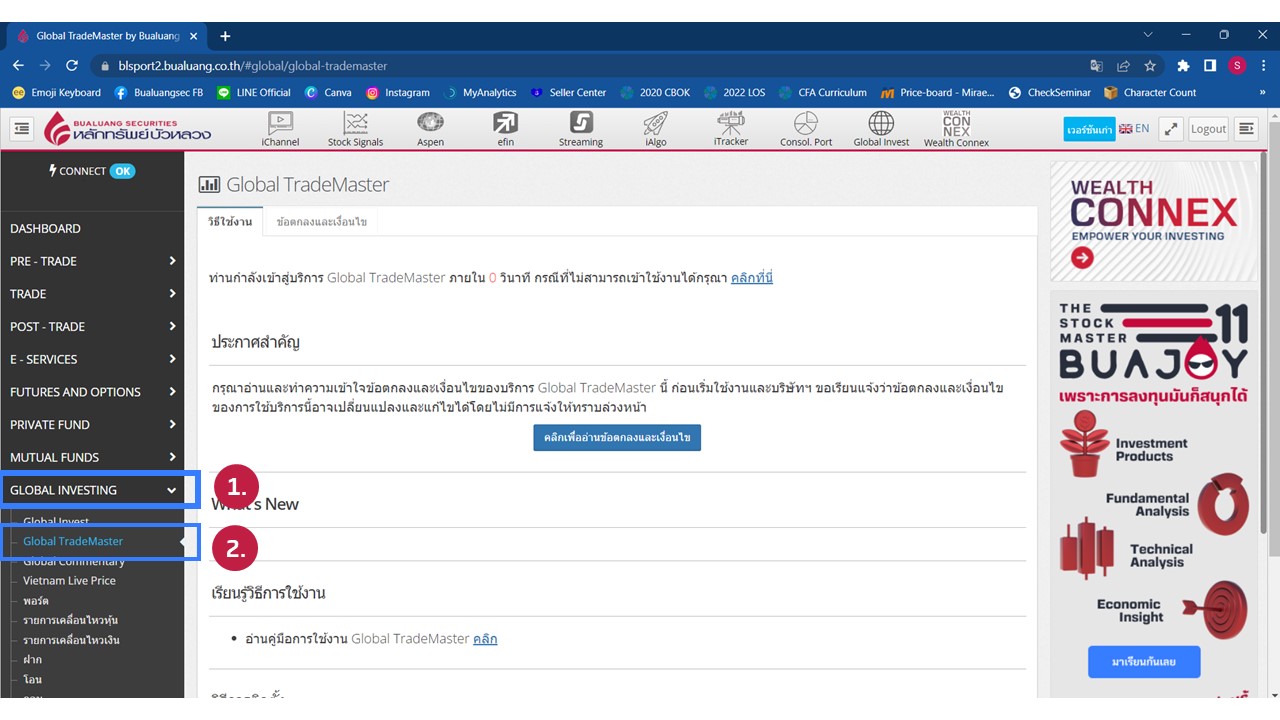The image size is (1280, 720).
Task: Open พอร์ต sidebar item
Action: [x=36, y=600]
